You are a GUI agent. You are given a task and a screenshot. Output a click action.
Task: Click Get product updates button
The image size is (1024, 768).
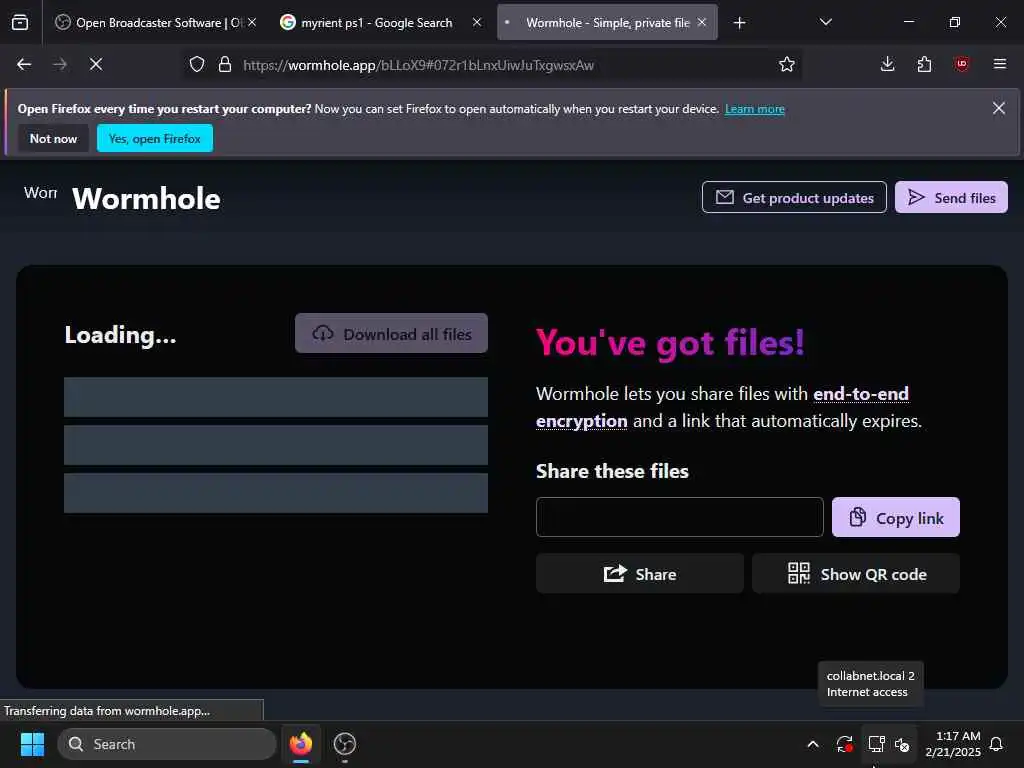pyautogui.click(x=794, y=197)
